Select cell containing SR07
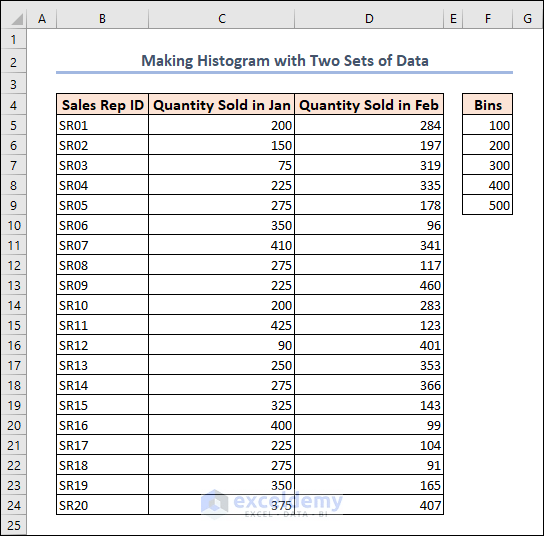This screenshot has height=536, width=544. [102, 245]
